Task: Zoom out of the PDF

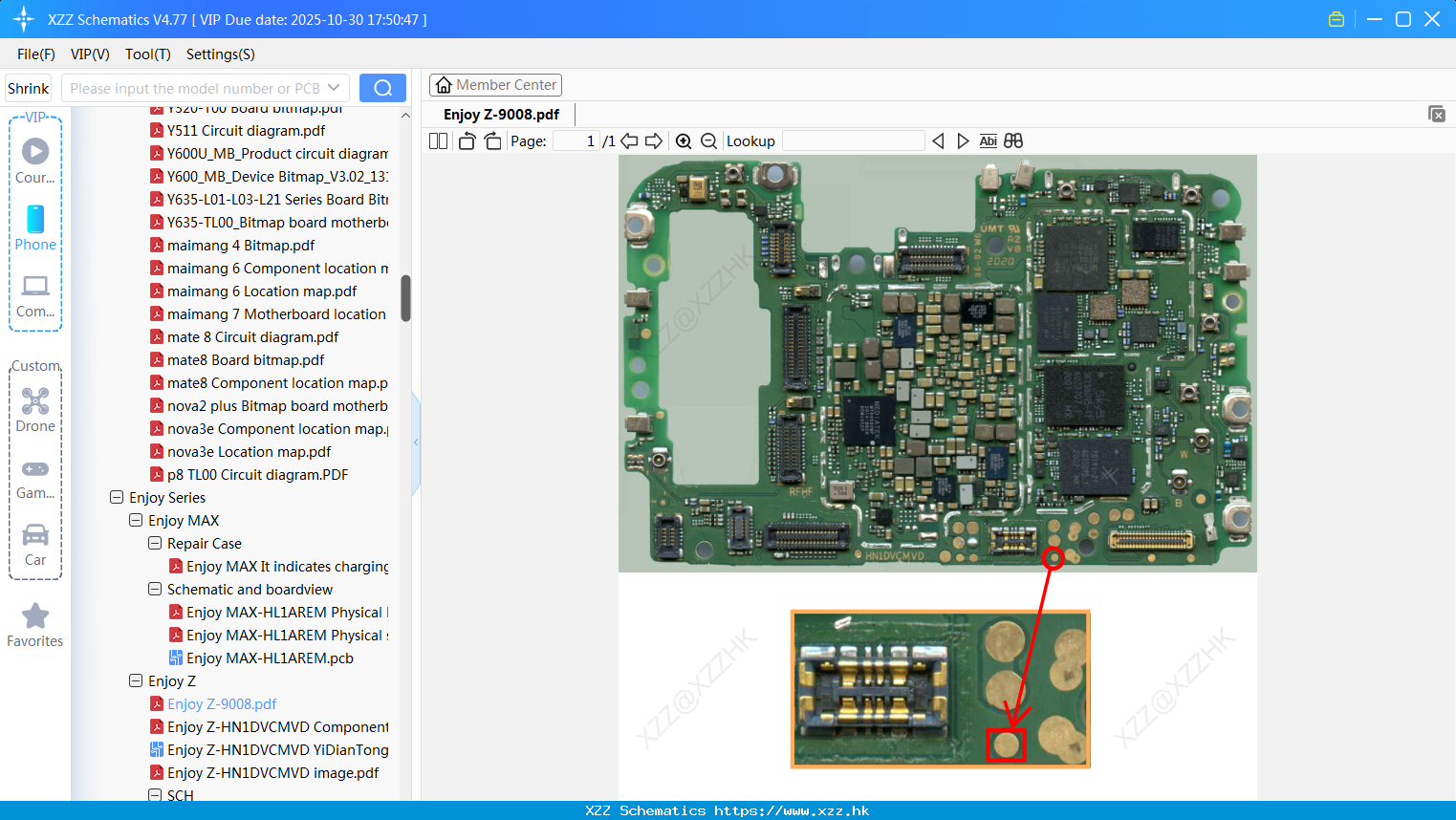Action: (x=708, y=140)
